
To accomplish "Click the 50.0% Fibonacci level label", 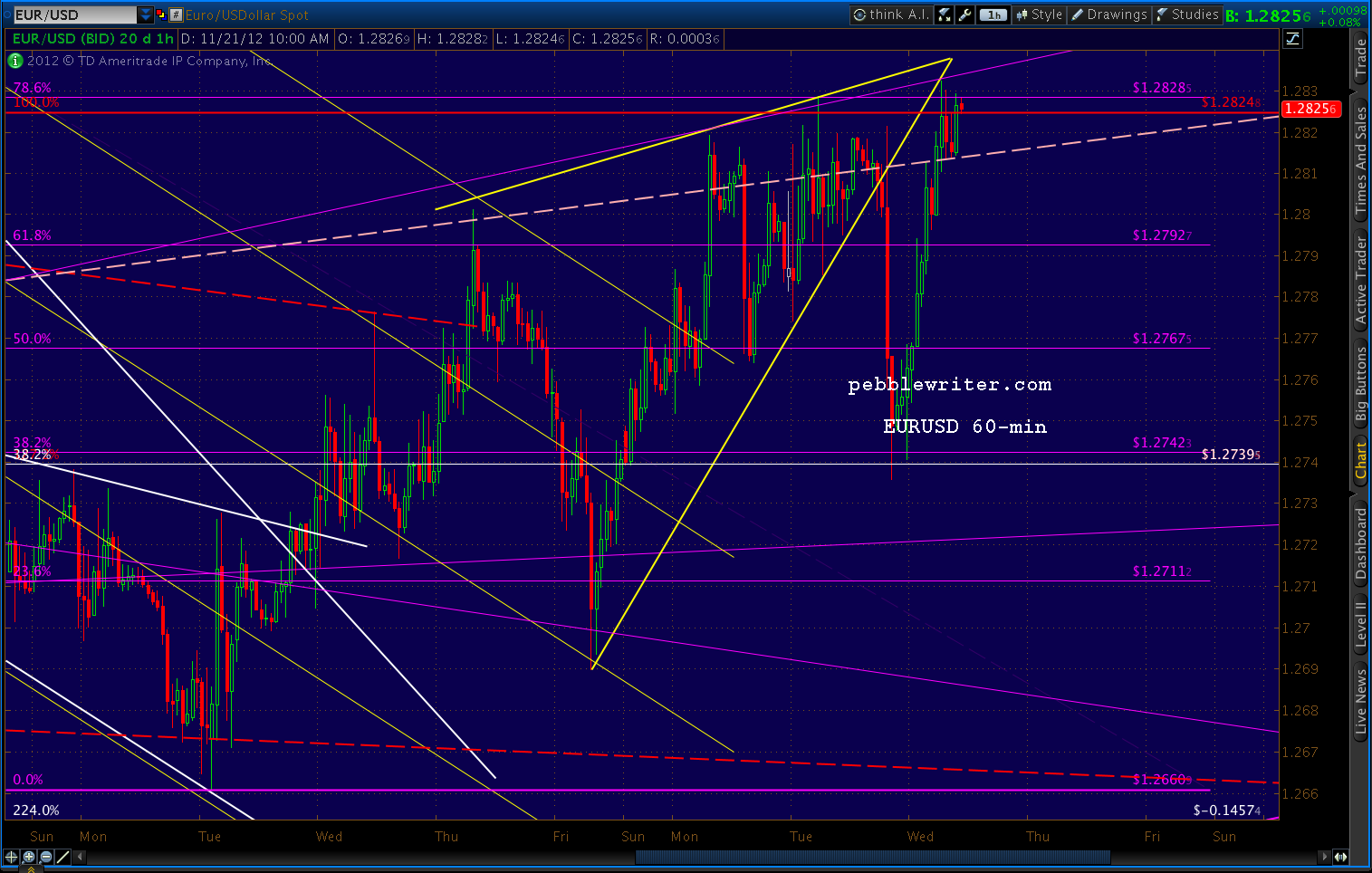I will pyautogui.click(x=33, y=339).
